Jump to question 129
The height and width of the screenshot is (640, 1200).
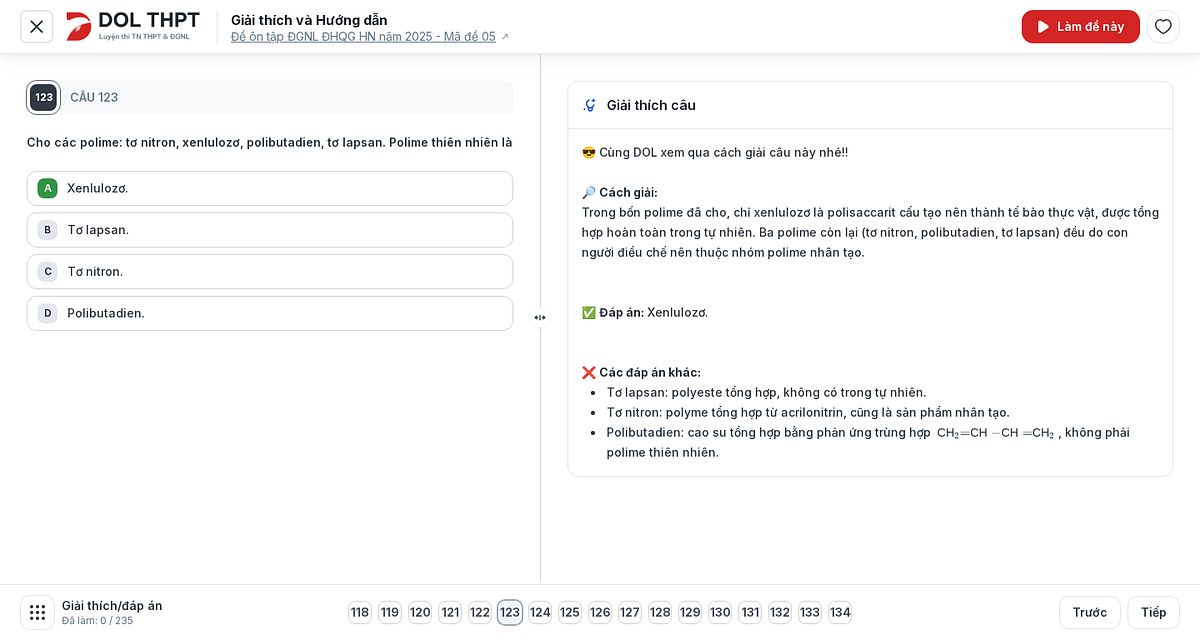690,612
